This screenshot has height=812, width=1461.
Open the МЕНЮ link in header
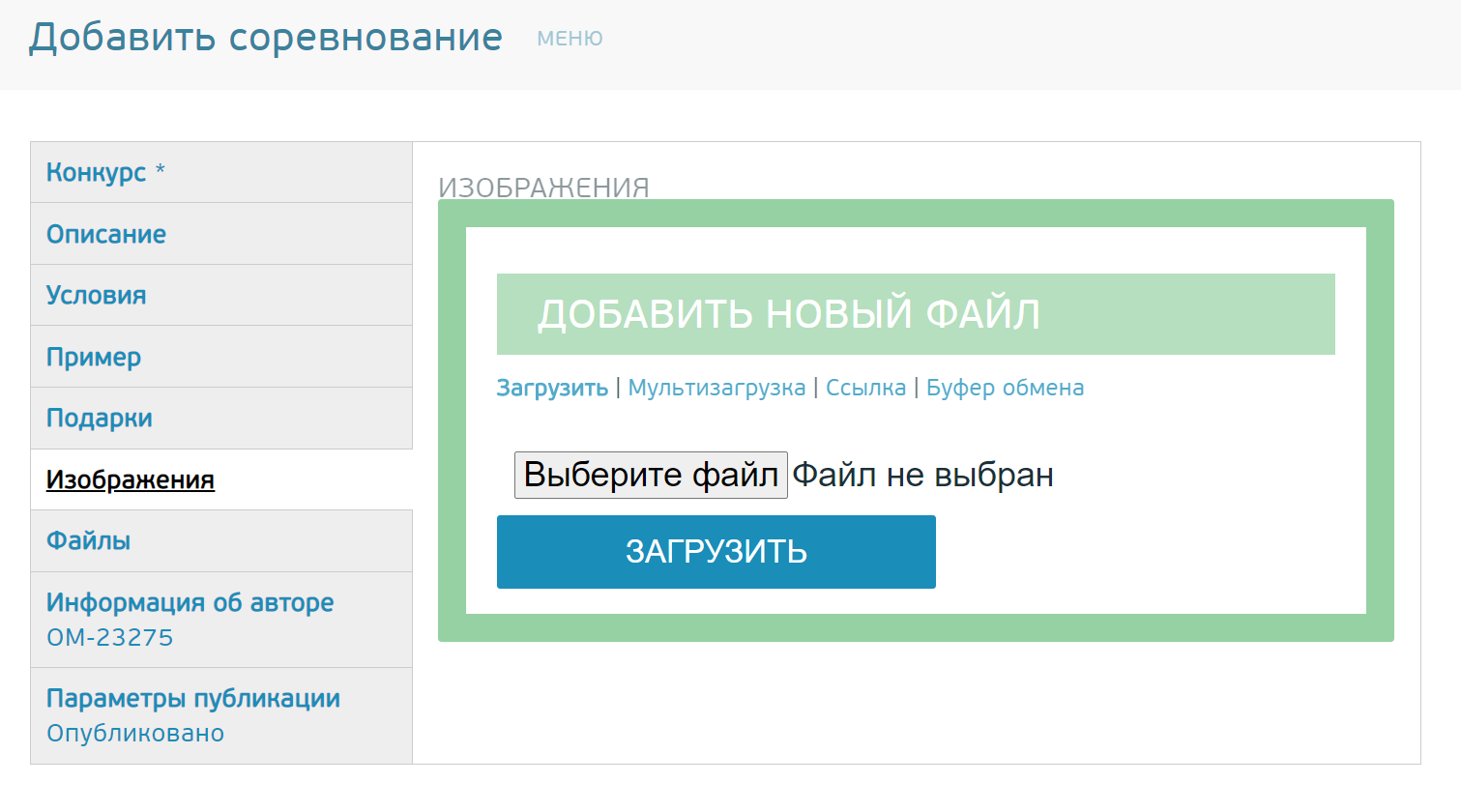coord(570,39)
